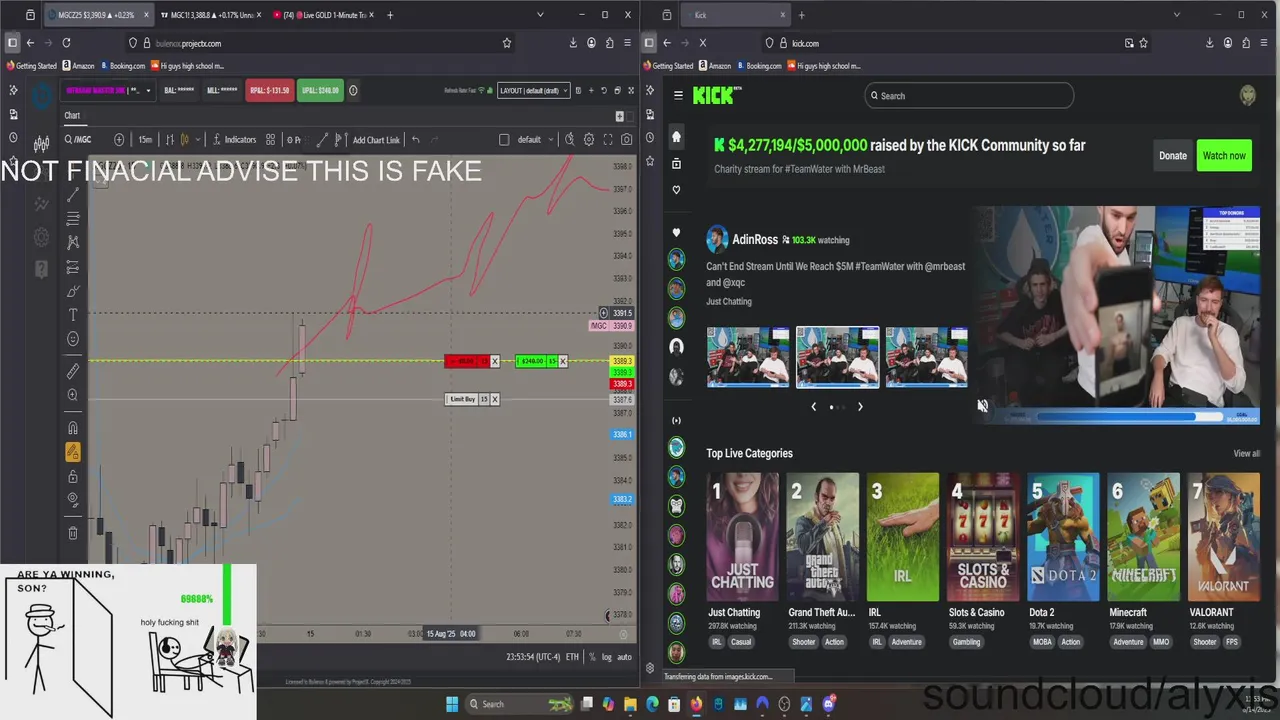Open AdinRoss channel name link
The height and width of the screenshot is (720, 1280).
pos(755,240)
